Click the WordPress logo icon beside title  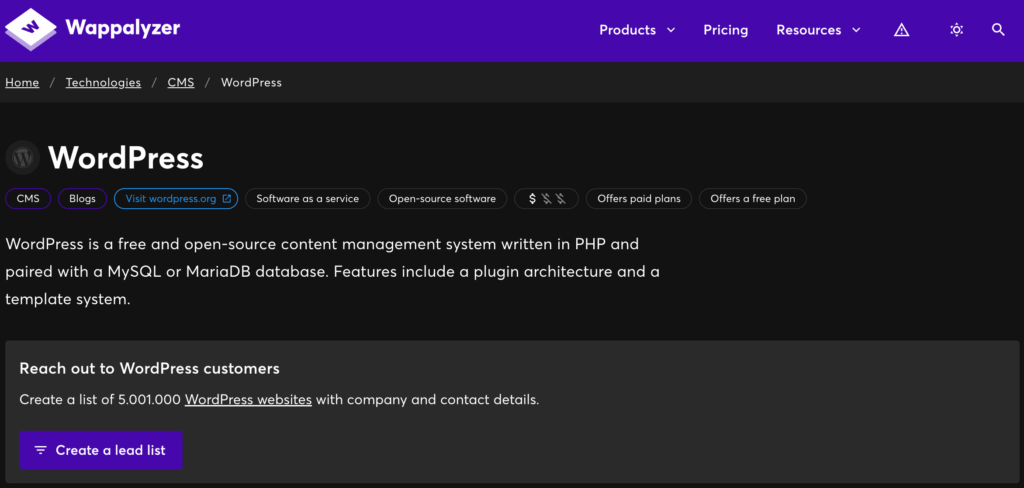pyautogui.click(x=23, y=157)
